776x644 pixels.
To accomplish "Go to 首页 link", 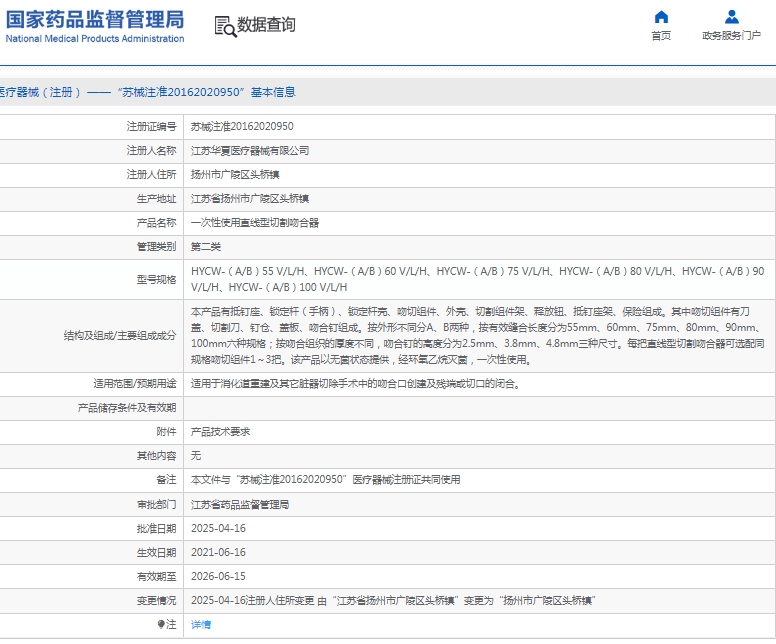I will 661,36.
